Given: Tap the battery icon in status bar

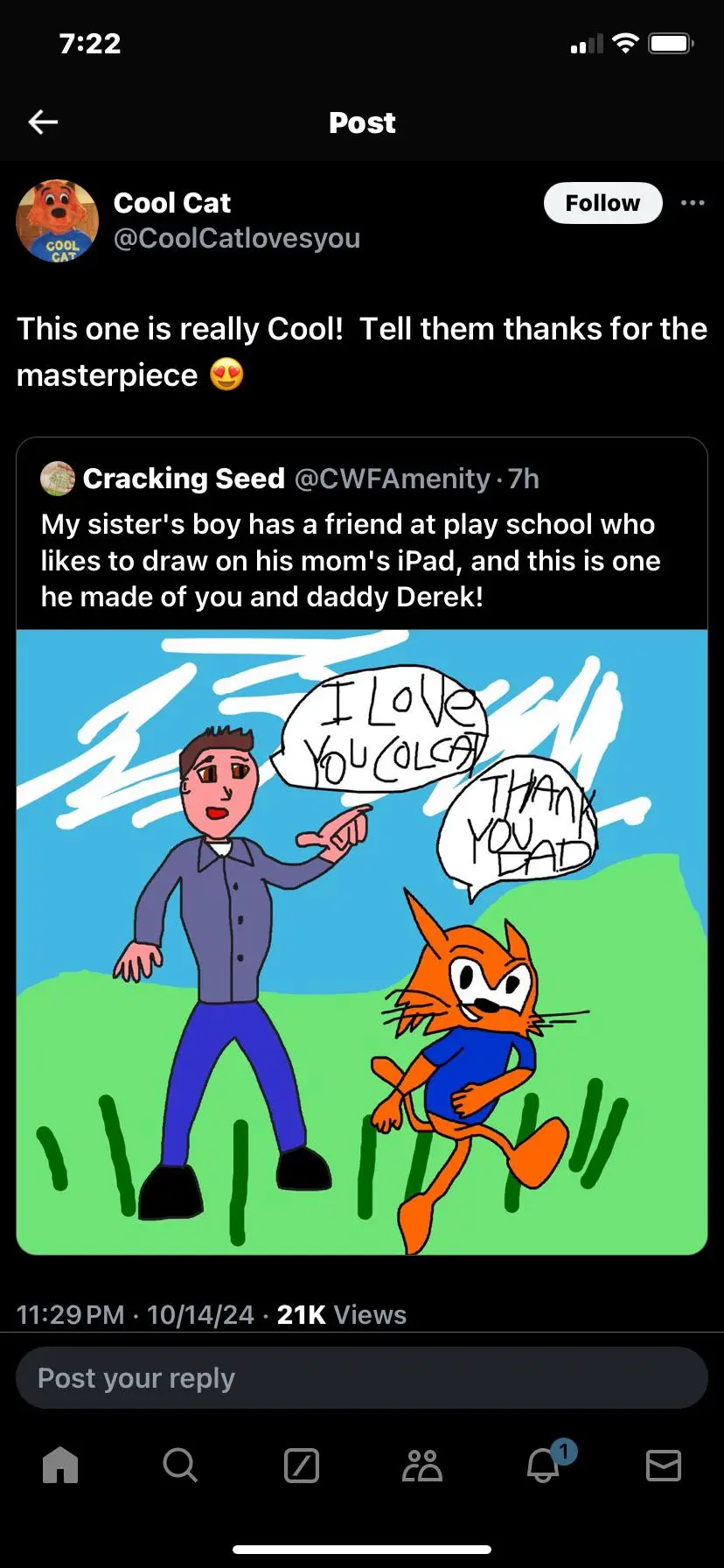Looking at the screenshot, I should tap(671, 44).
